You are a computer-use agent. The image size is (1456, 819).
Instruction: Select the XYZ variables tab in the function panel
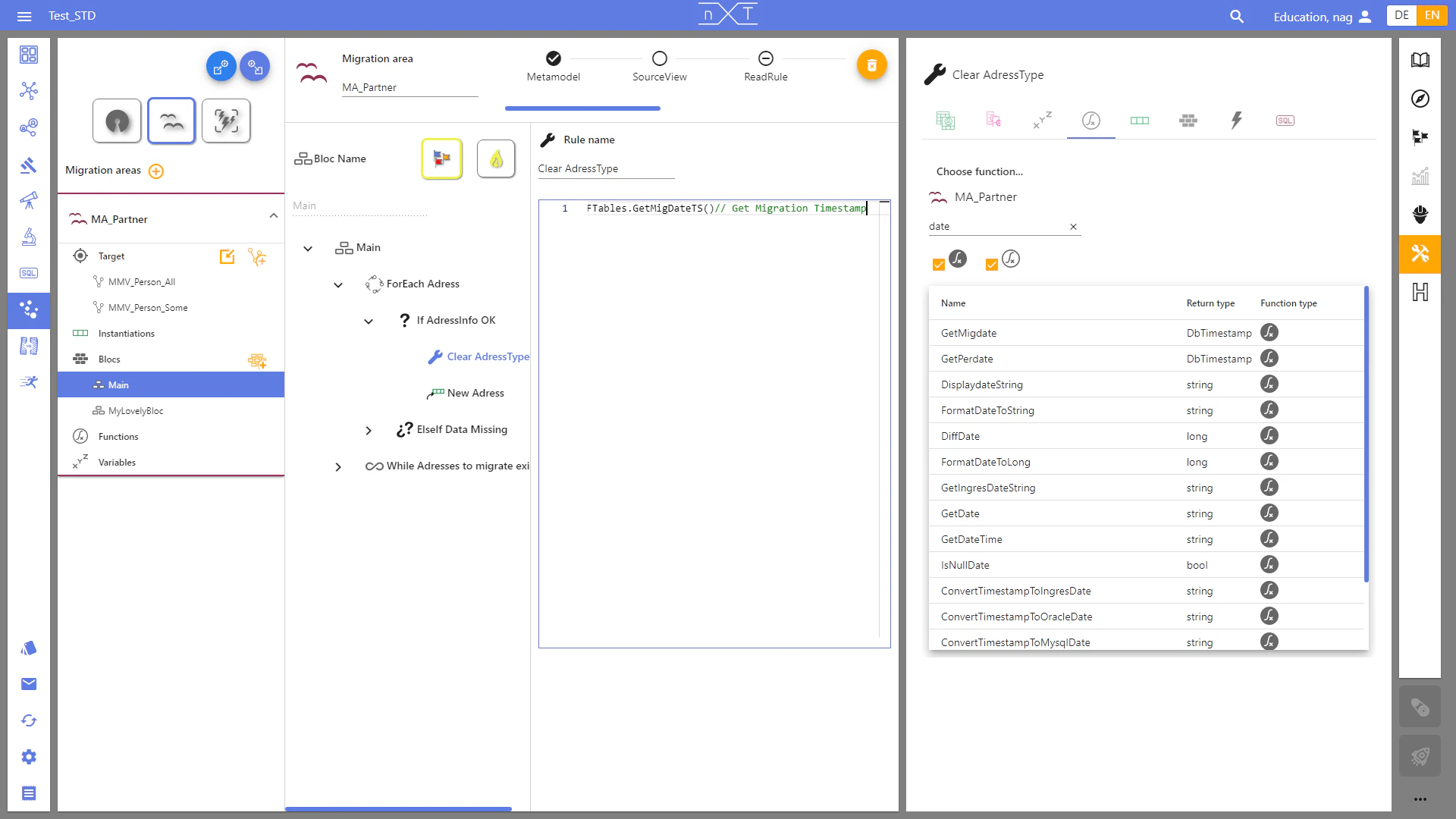pos(1042,120)
